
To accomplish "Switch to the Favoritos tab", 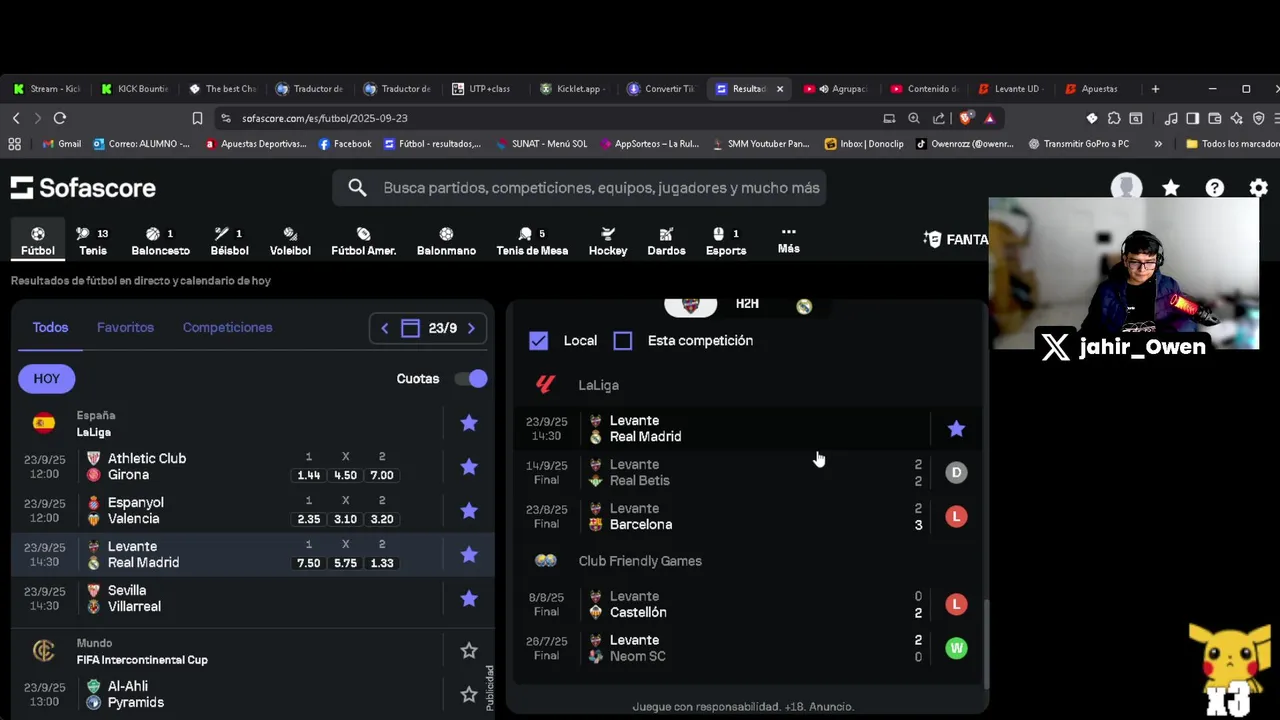I will pyautogui.click(x=125, y=327).
